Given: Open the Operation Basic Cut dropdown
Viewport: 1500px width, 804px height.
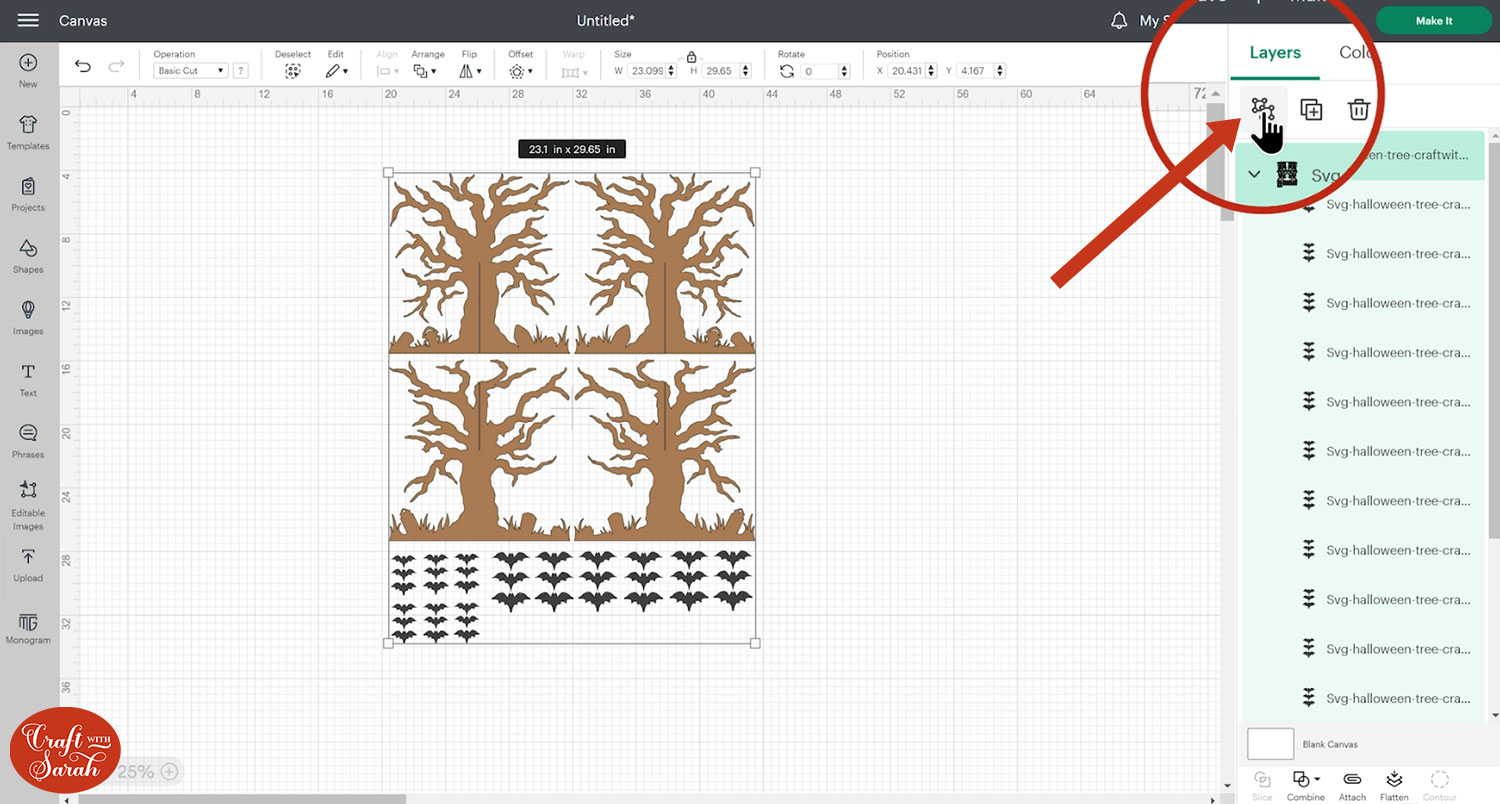Looking at the screenshot, I should tap(190, 71).
